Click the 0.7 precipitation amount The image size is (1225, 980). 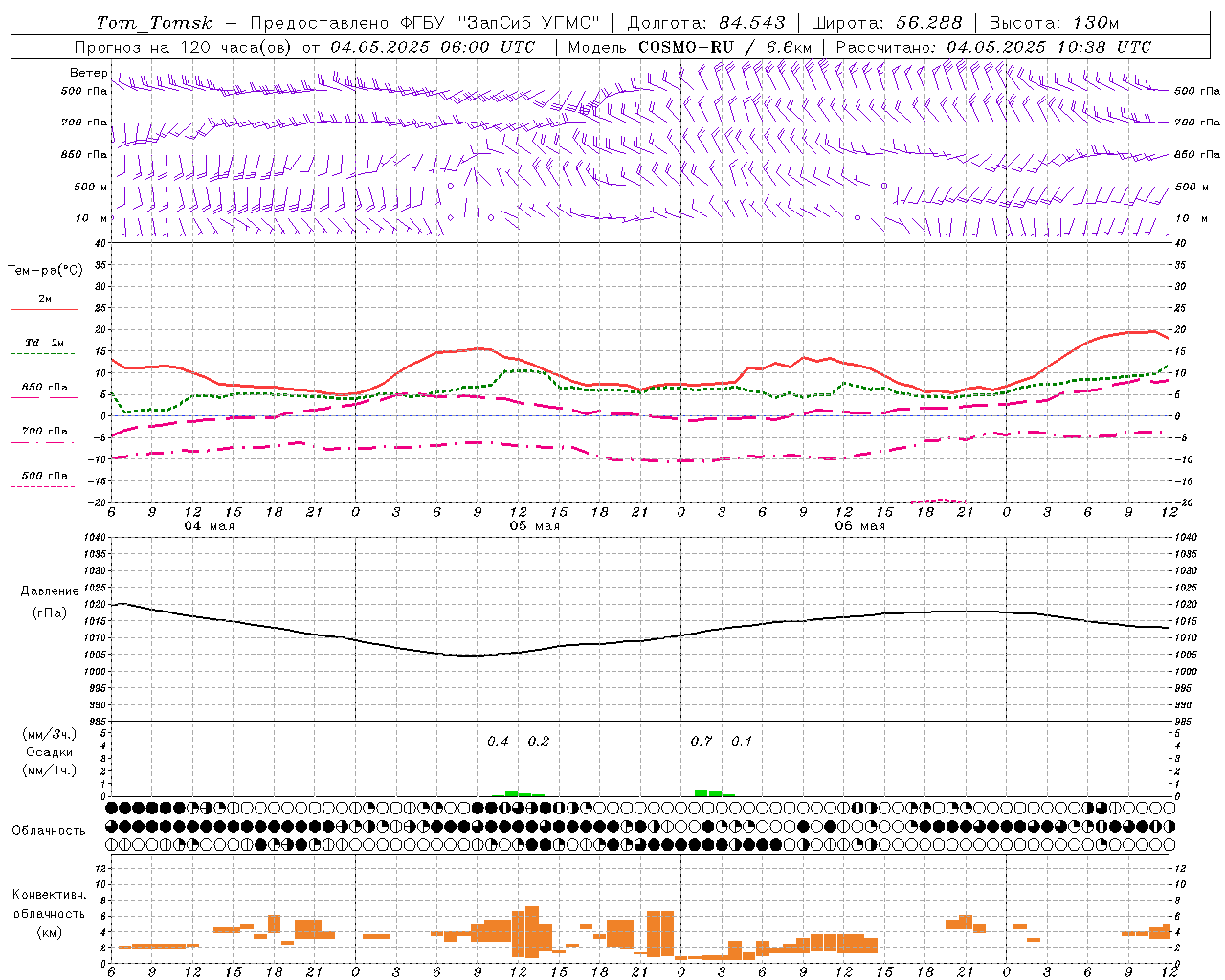[702, 742]
